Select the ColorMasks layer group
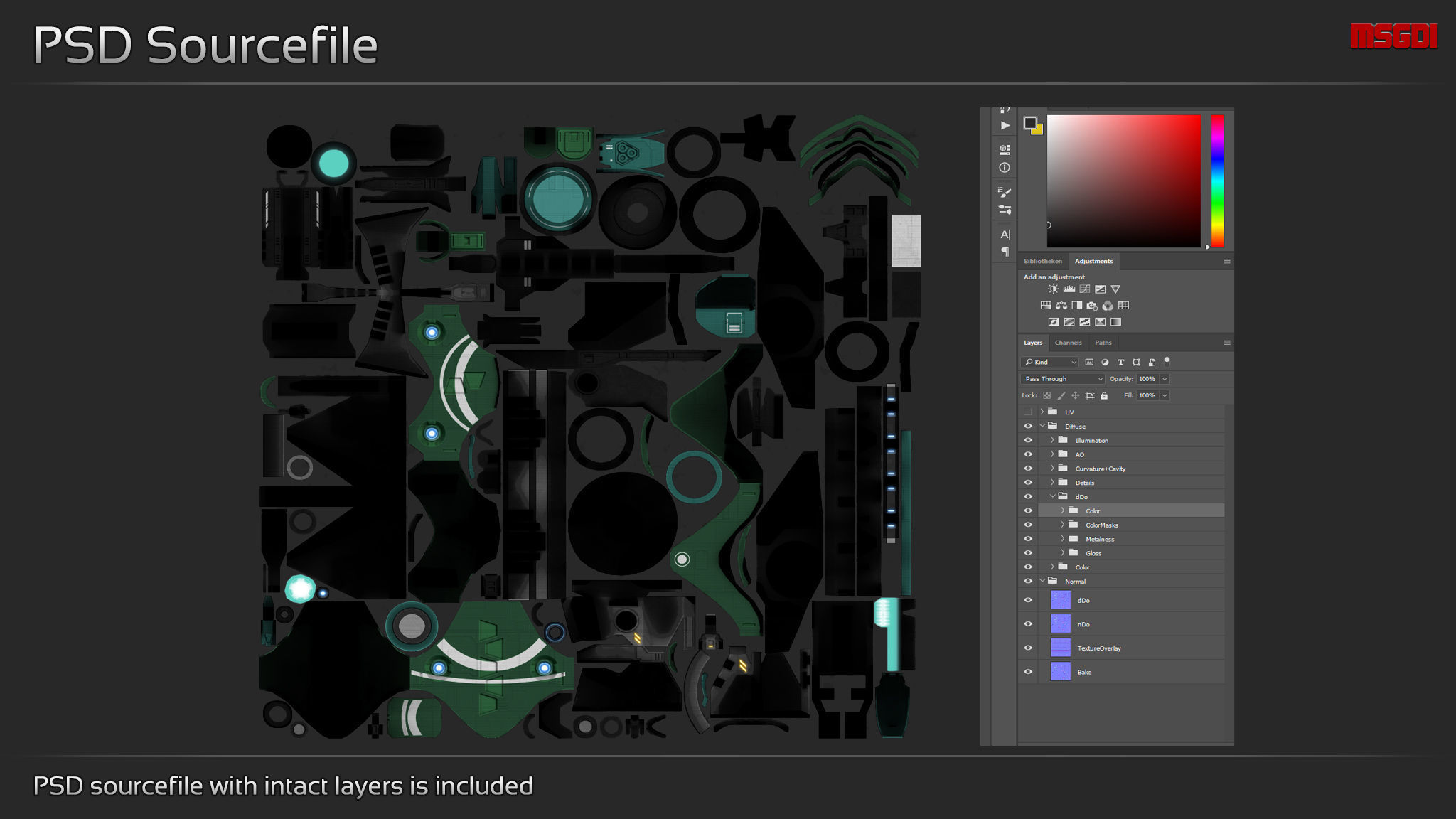The image size is (1456, 819). click(x=1101, y=525)
